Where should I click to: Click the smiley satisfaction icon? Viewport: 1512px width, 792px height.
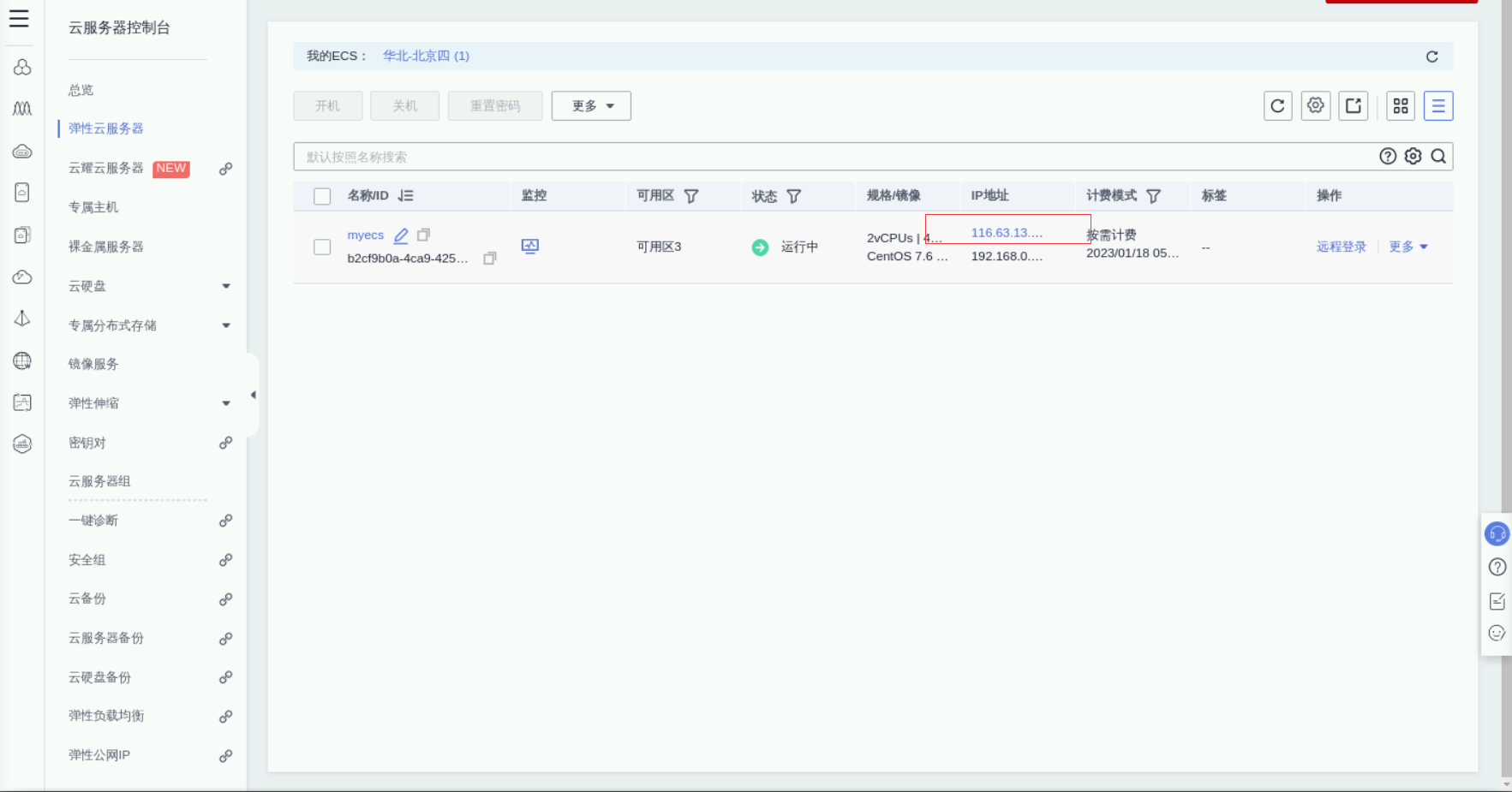[x=1497, y=634]
